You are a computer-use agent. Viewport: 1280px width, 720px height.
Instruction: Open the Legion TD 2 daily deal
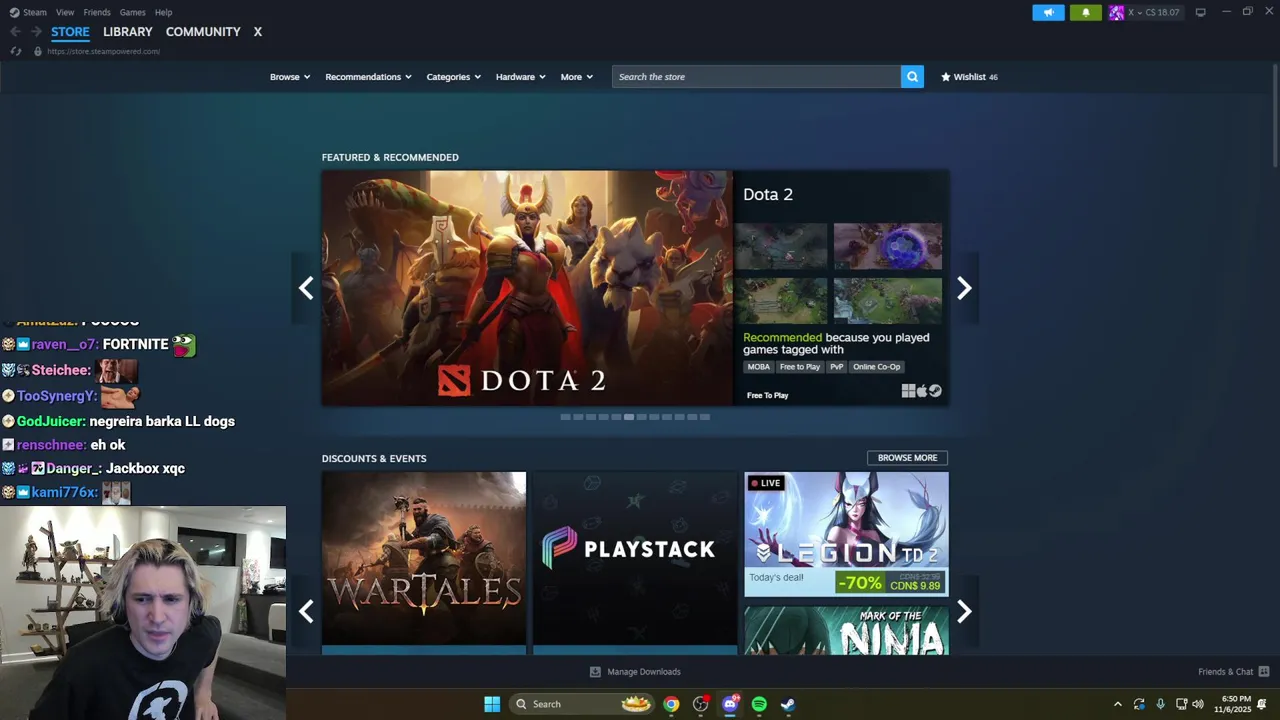click(846, 534)
